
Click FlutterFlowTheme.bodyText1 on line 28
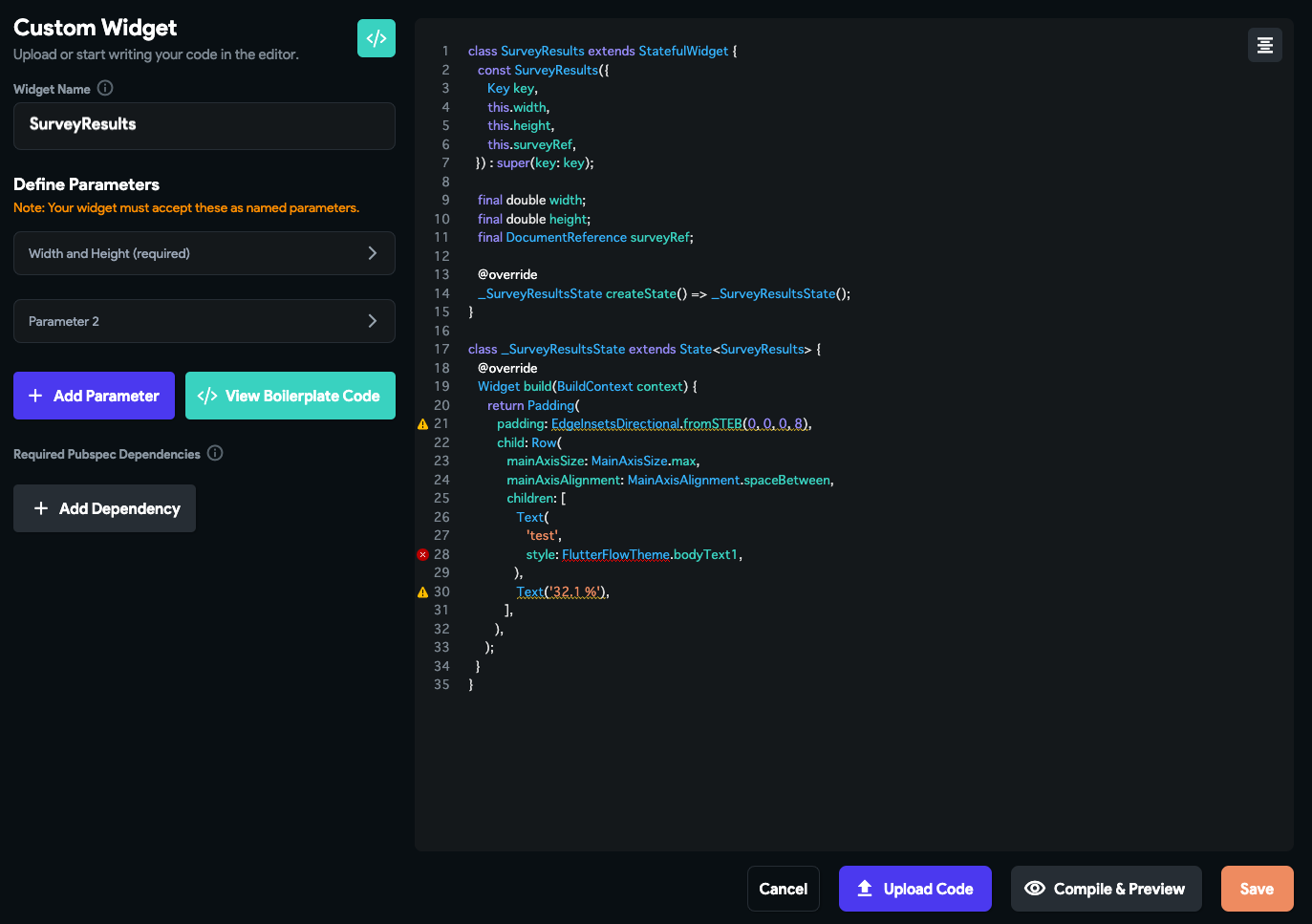[650, 554]
